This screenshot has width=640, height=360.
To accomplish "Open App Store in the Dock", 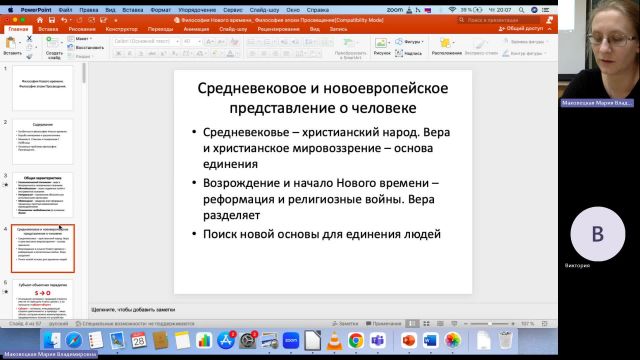I will tap(226, 340).
